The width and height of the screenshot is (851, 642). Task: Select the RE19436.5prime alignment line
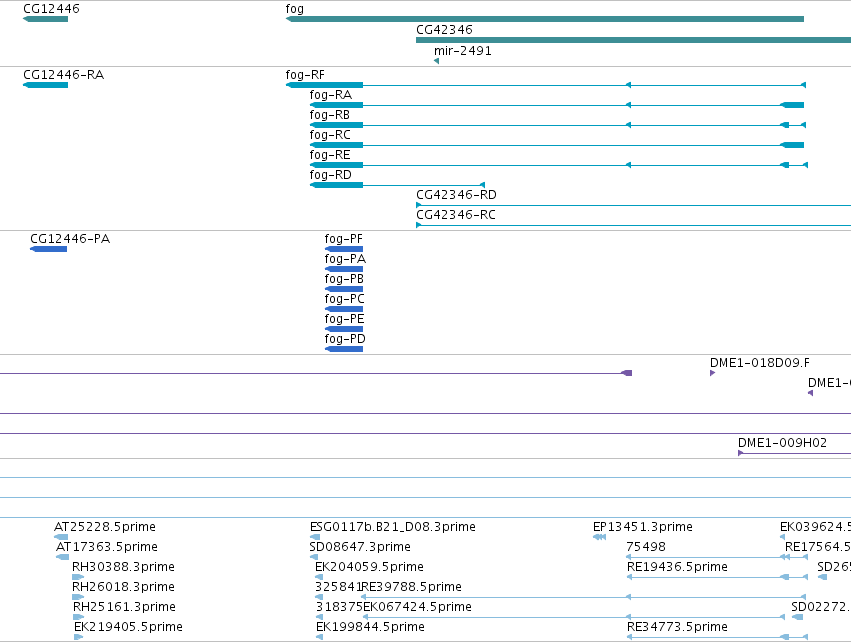pos(717,577)
